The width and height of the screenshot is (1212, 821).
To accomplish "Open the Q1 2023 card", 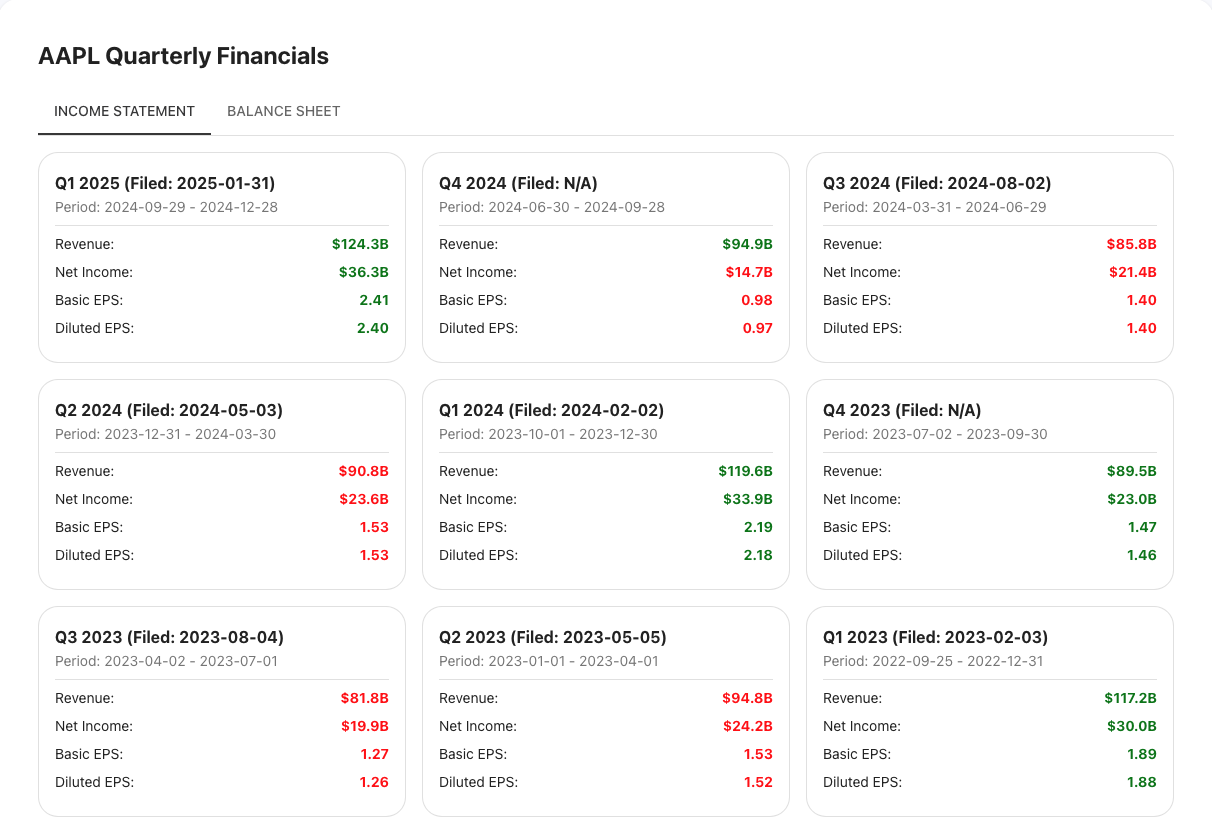I will [935, 637].
